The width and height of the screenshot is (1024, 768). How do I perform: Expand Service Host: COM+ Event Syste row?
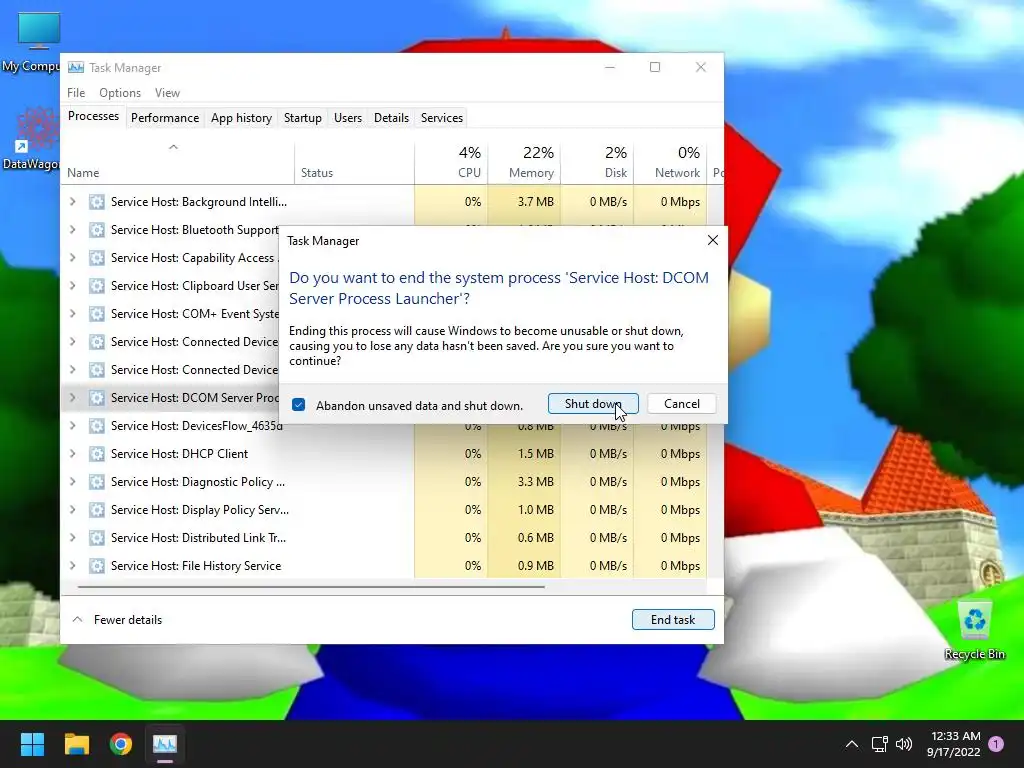tap(72, 314)
